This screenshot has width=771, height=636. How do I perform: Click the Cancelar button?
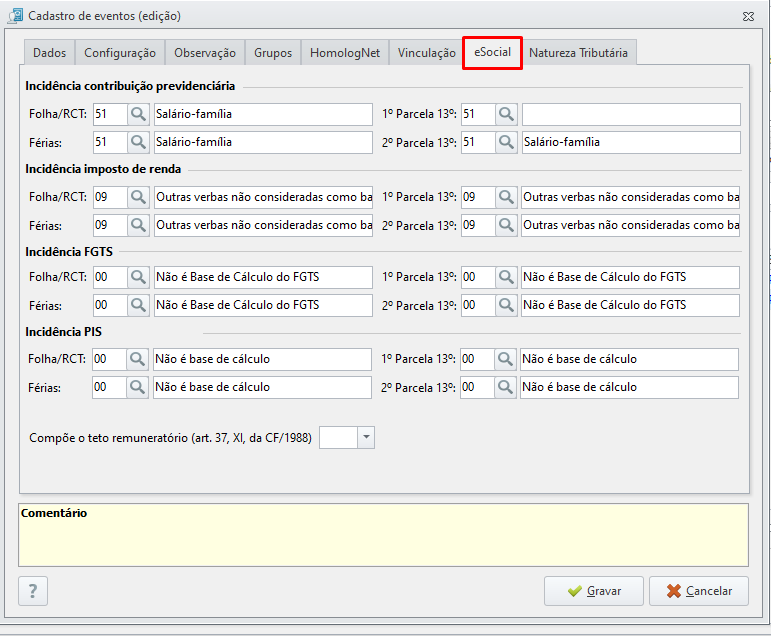click(x=699, y=591)
